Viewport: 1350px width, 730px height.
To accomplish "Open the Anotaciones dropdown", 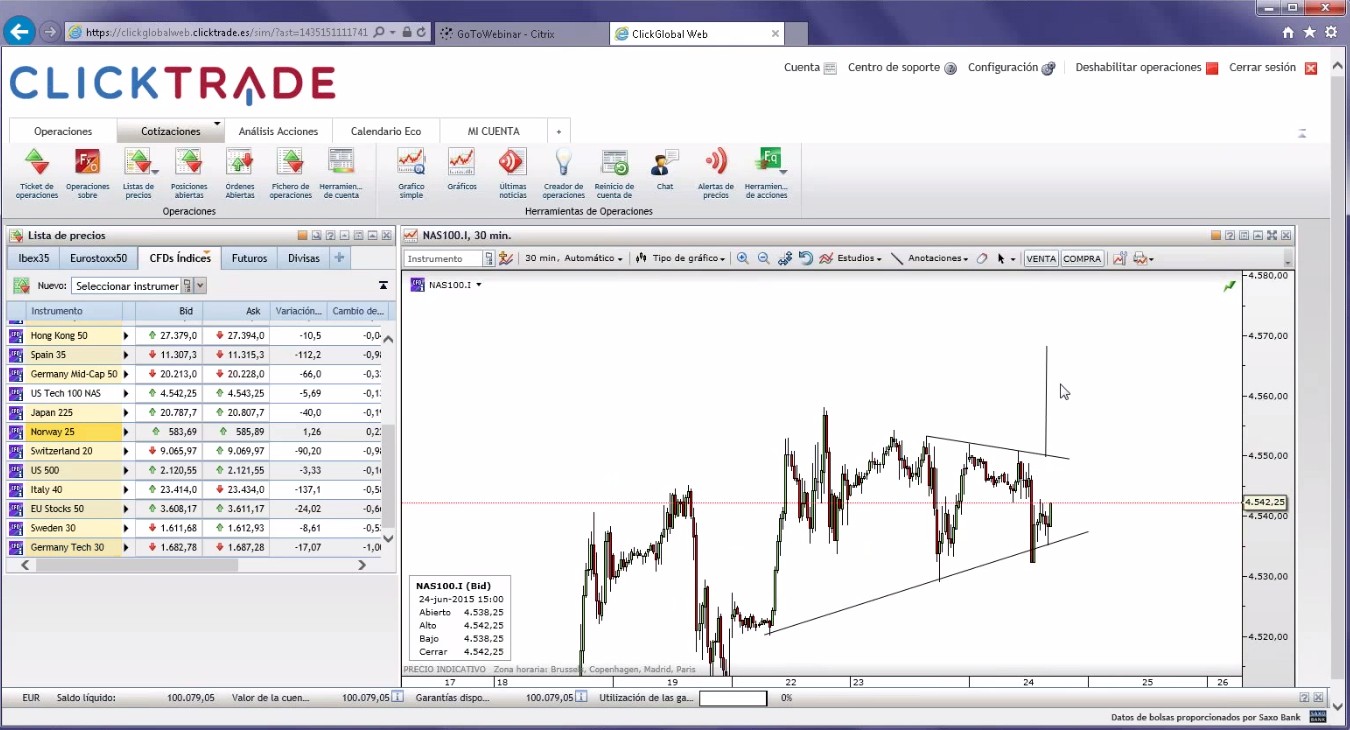I will [930, 258].
